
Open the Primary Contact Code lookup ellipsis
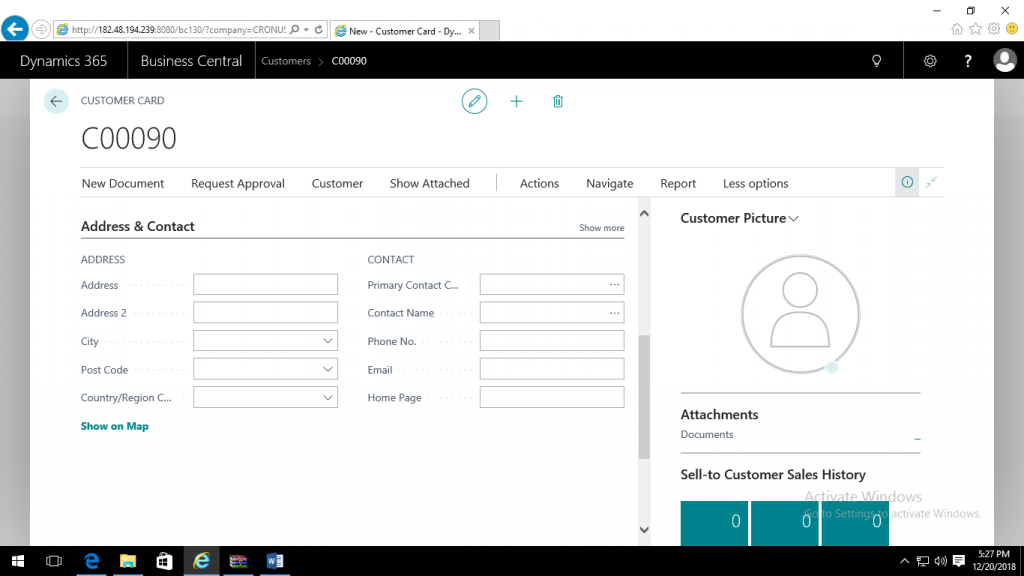(615, 284)
